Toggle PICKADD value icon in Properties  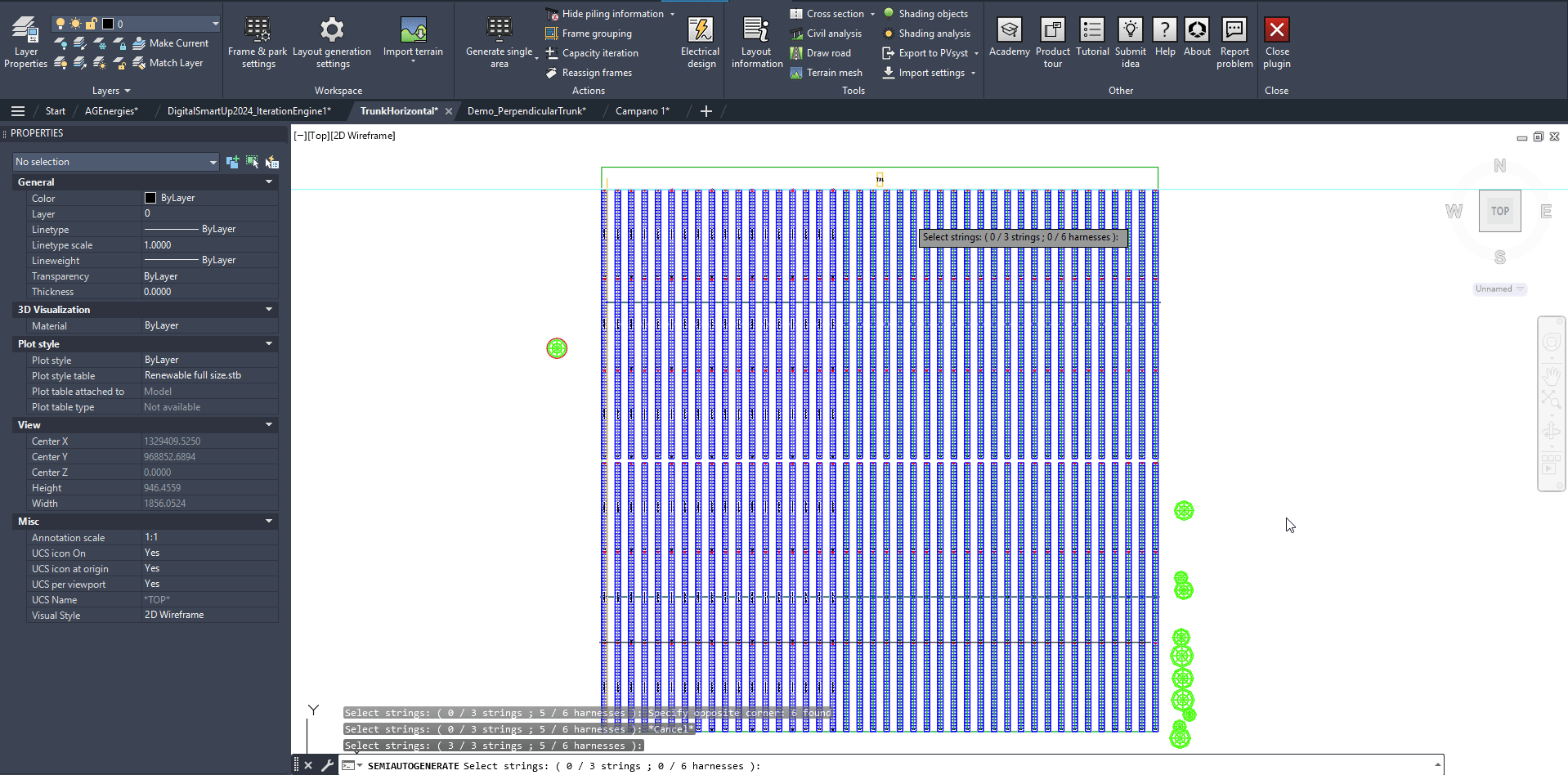232,162
